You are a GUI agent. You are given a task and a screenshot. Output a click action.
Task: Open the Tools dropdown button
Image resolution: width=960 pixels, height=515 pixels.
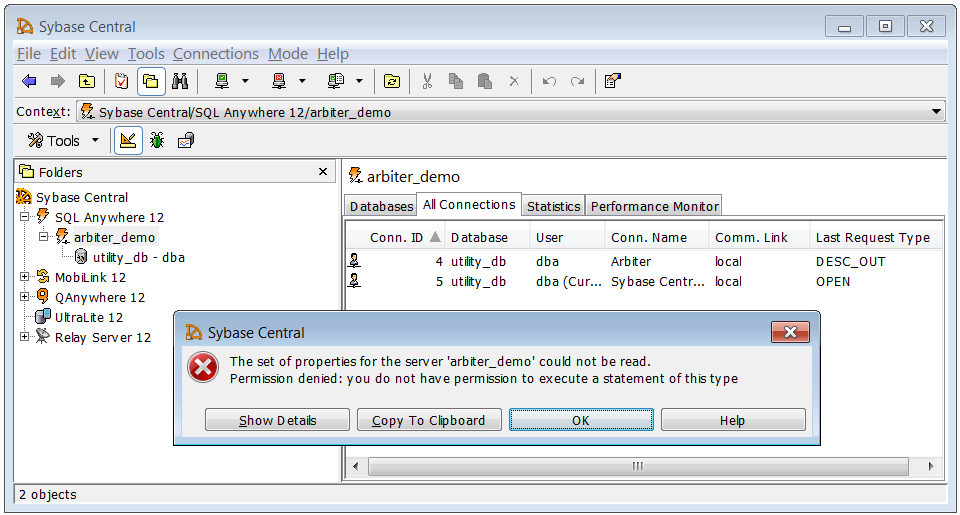coord(62,141)
